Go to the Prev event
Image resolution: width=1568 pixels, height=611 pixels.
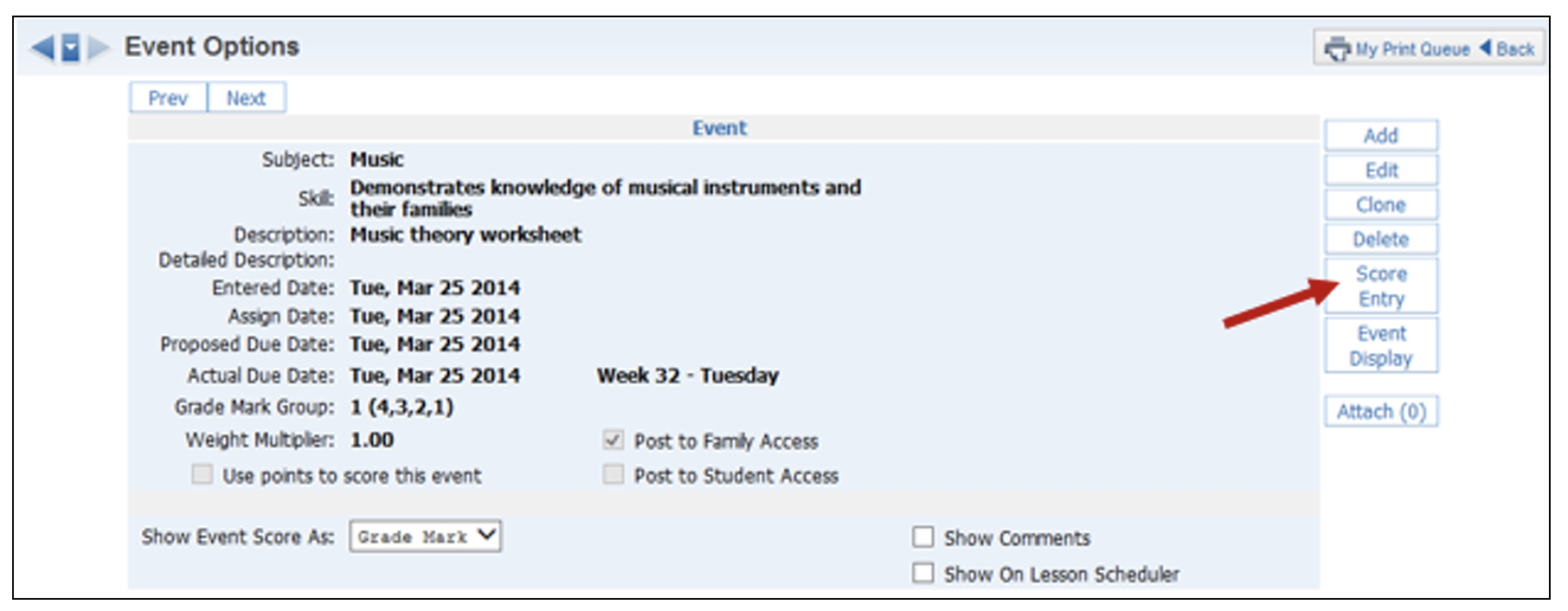coord(168,98)
